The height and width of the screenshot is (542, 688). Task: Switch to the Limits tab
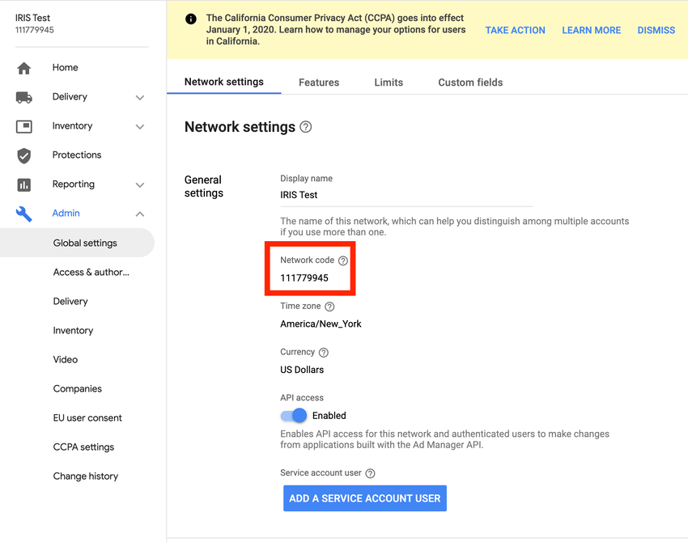pyautogui.click(x=388, y=83)
